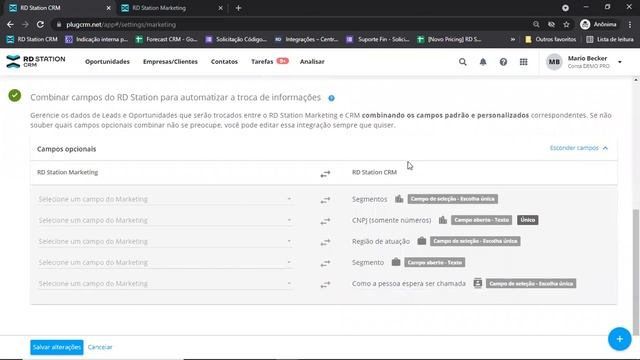
Task: Click swap arrows in Como a pessoa row
Action: coord(325,284)
